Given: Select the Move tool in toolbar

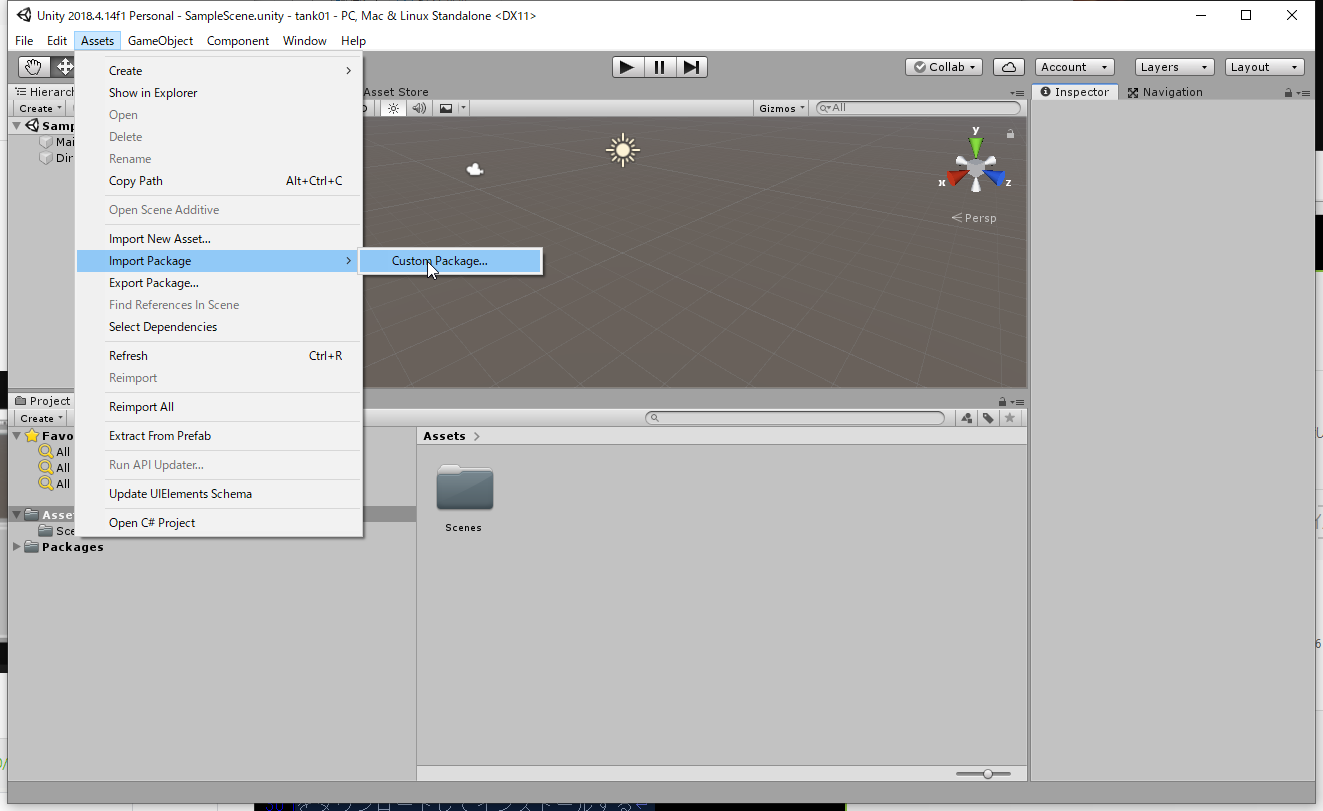Looking at the screenshot, I should [x=64, y=67].
